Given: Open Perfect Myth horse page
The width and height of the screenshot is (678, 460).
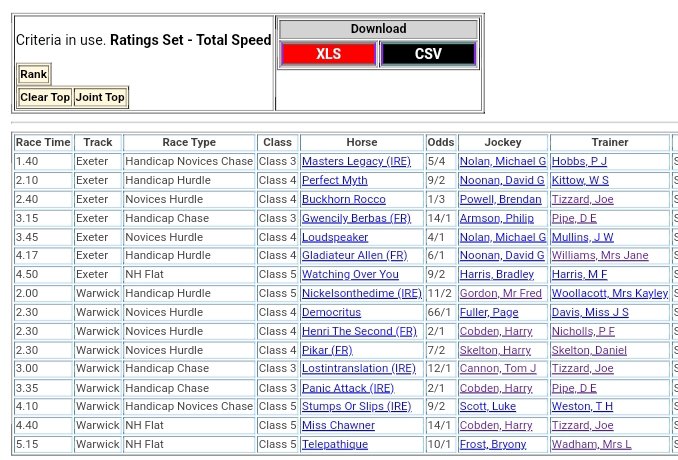Looking at the screenshot, I should 334,180.
